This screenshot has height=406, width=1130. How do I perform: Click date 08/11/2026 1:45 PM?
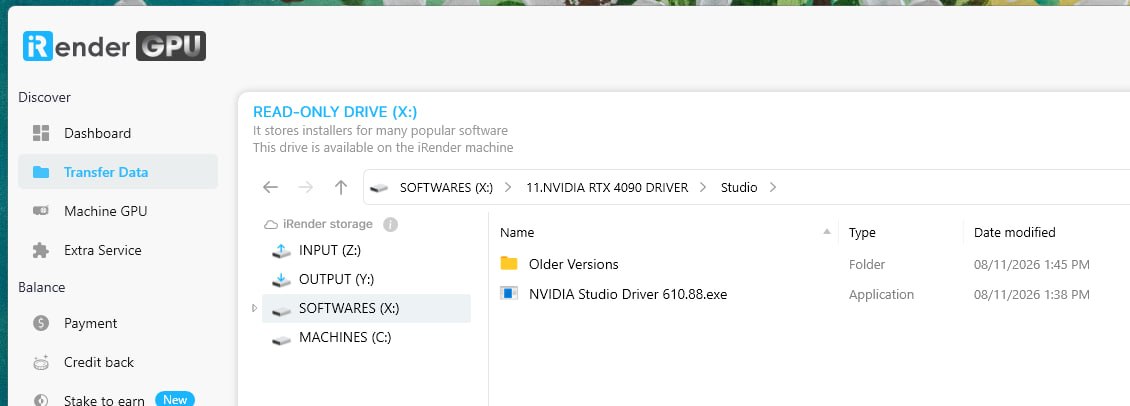[1031, 265]
